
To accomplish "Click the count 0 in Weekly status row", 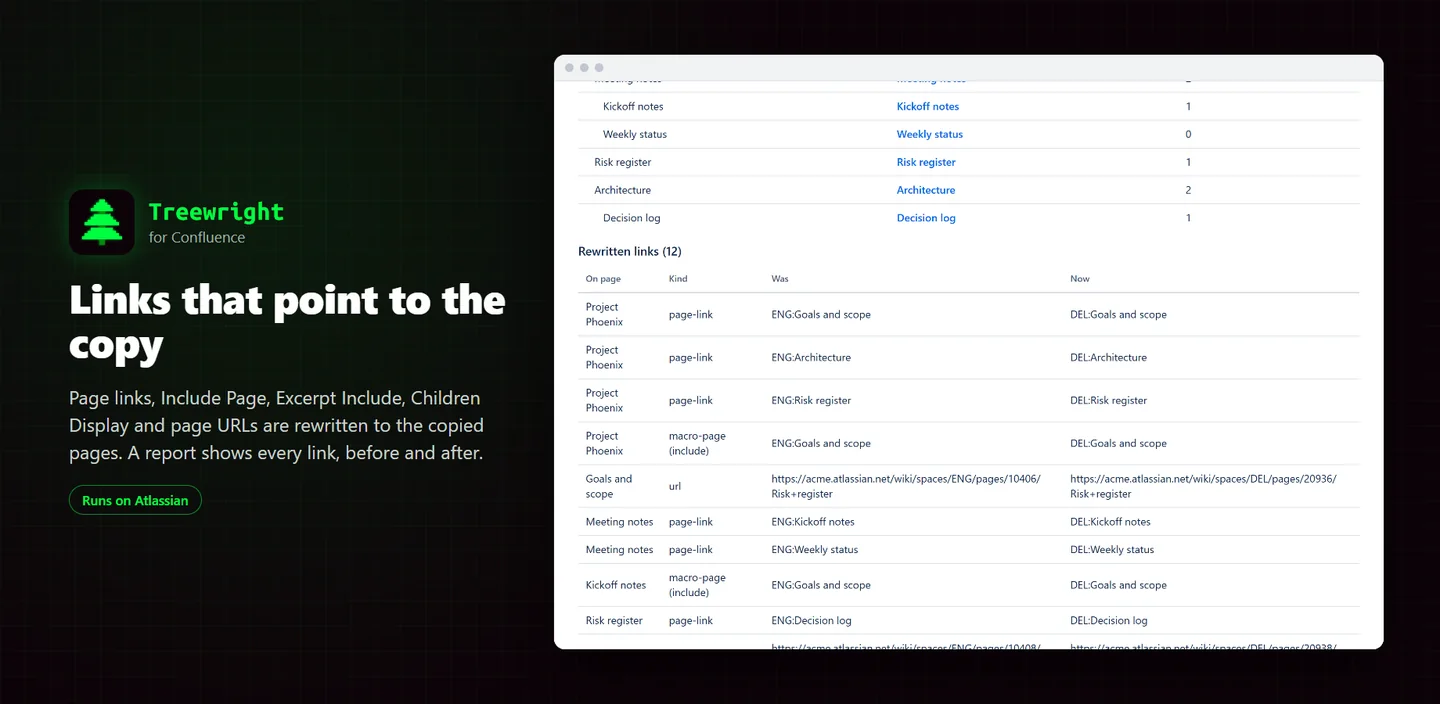I will [1188, 134].
